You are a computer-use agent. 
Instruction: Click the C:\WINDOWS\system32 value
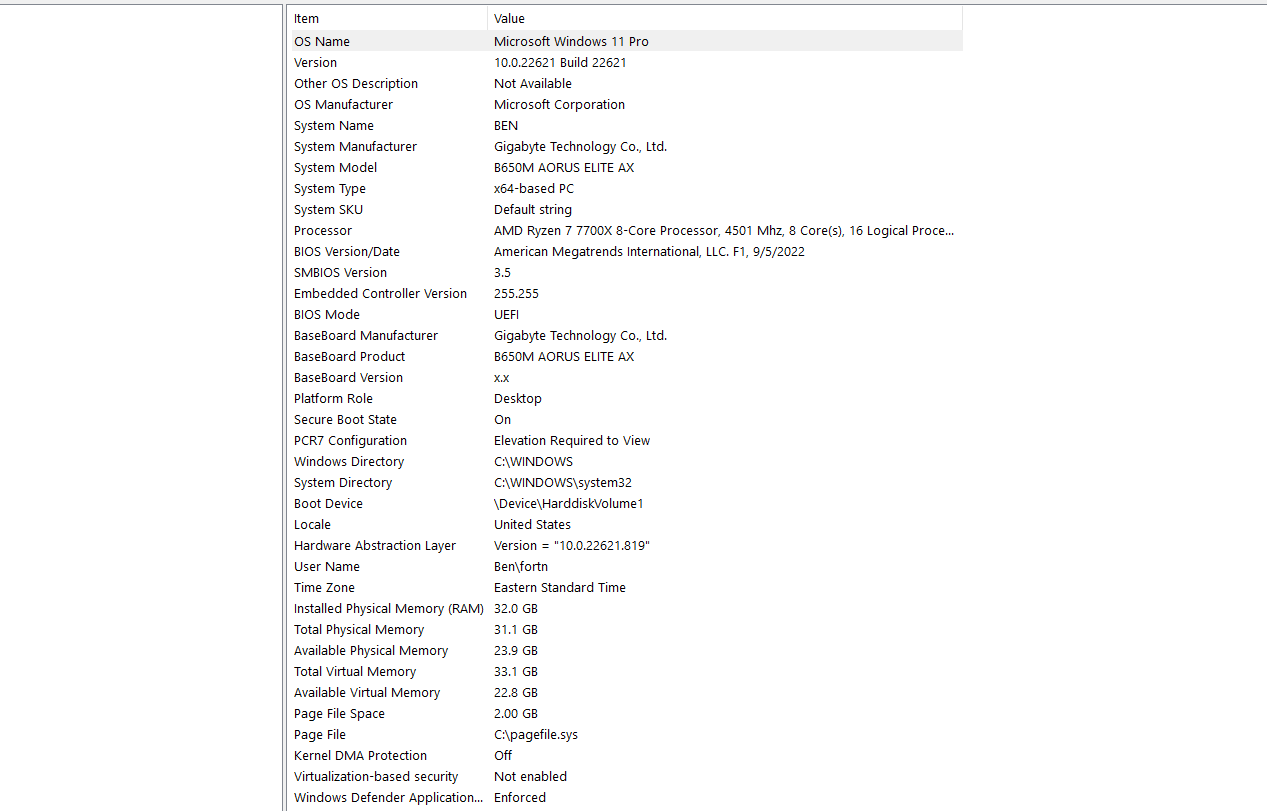click(563, 482)
